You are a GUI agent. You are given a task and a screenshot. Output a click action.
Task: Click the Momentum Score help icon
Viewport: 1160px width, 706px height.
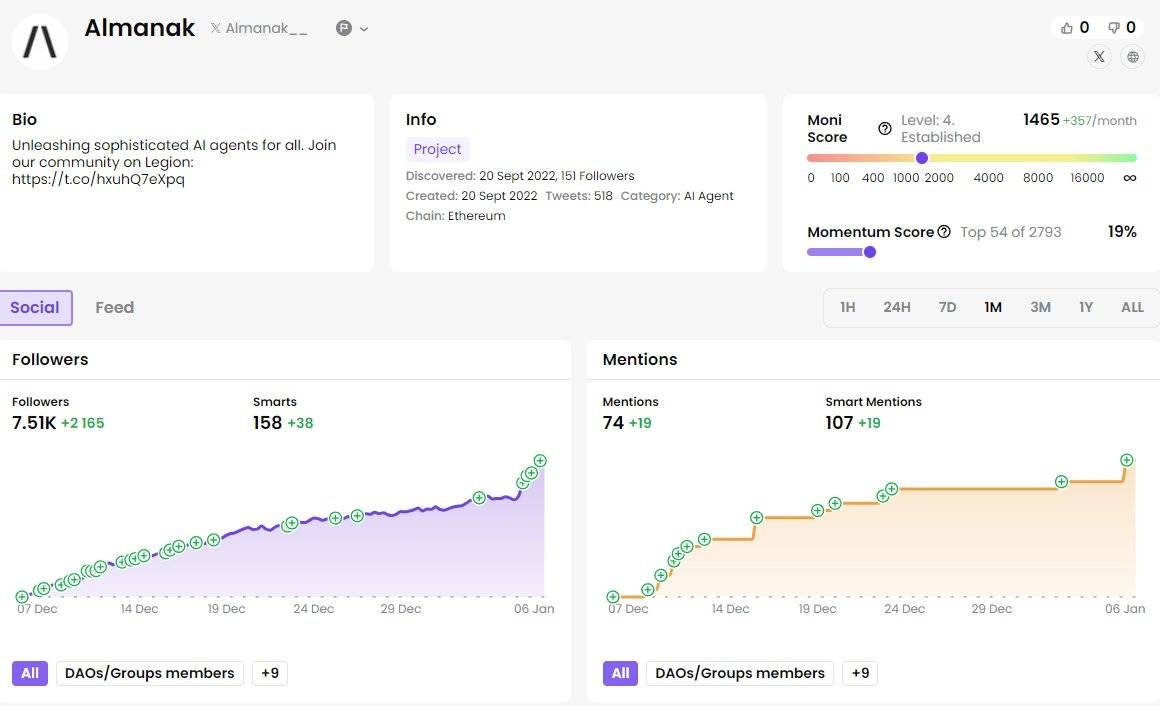[x=943, y=232]
